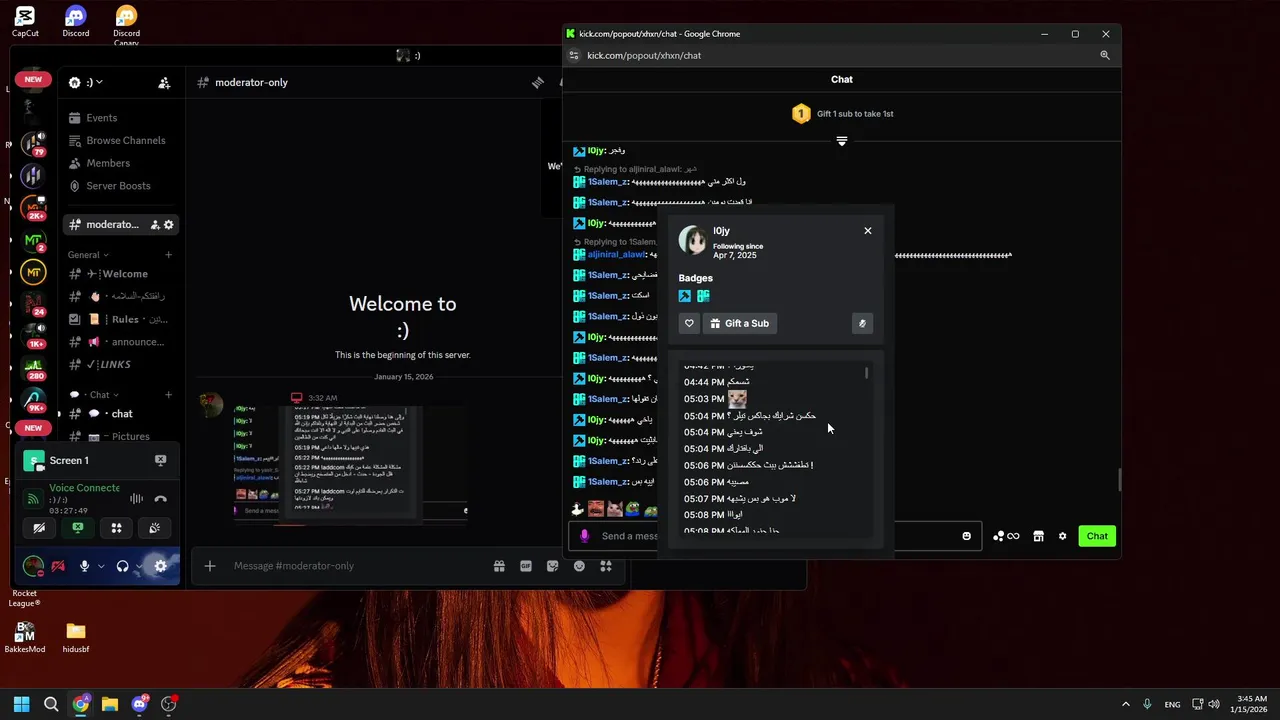The image size is (1280, 720).
Task: Click the l0jy avatar in user card
Action: [x=692, y=240]
